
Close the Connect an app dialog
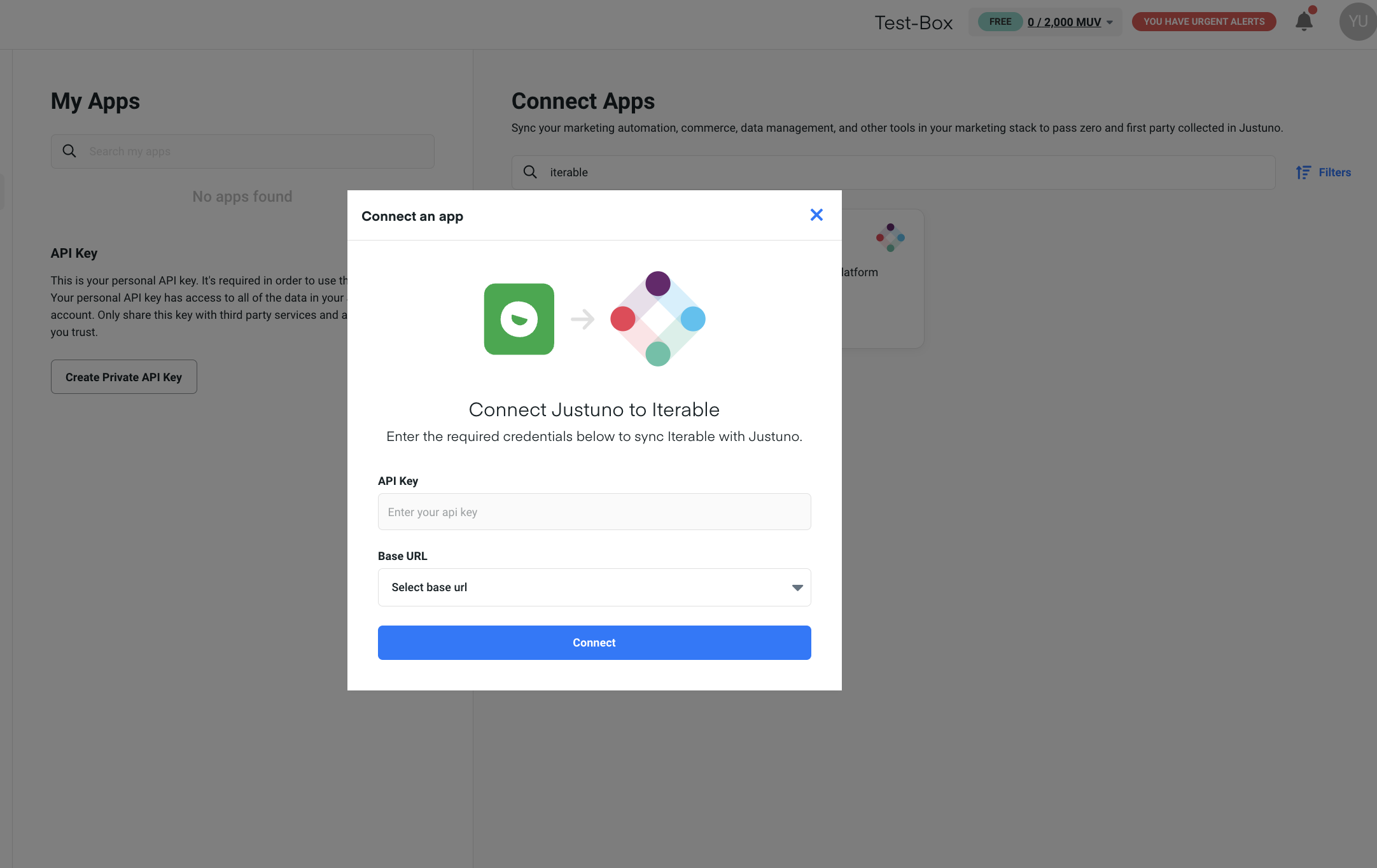(816, 215)
